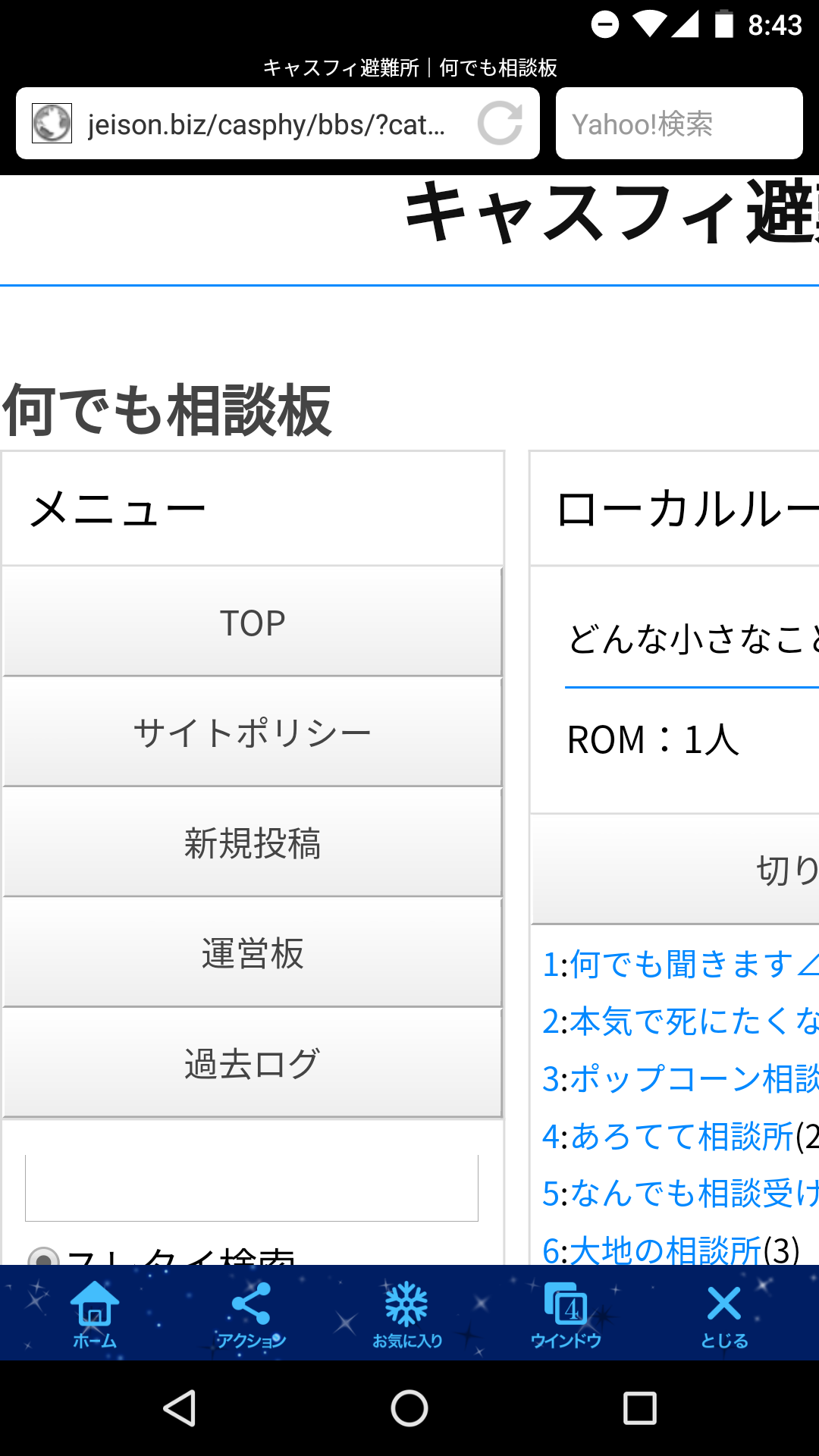Focus the Yahoo!検索 search field
Image resolution: width=819 pixels, height=1456 pixels.
[679, 124]
